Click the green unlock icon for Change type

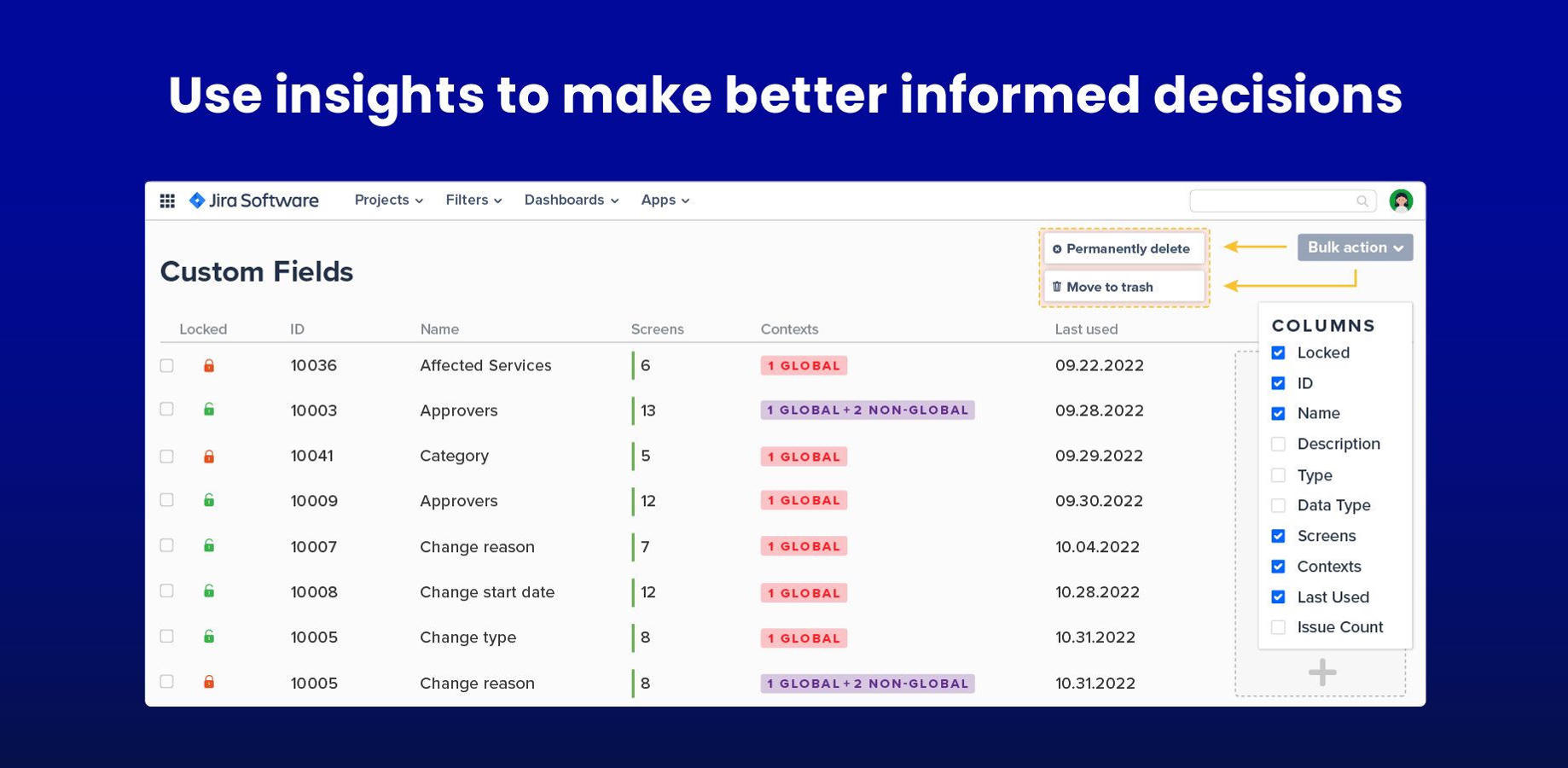pos(209,637)
